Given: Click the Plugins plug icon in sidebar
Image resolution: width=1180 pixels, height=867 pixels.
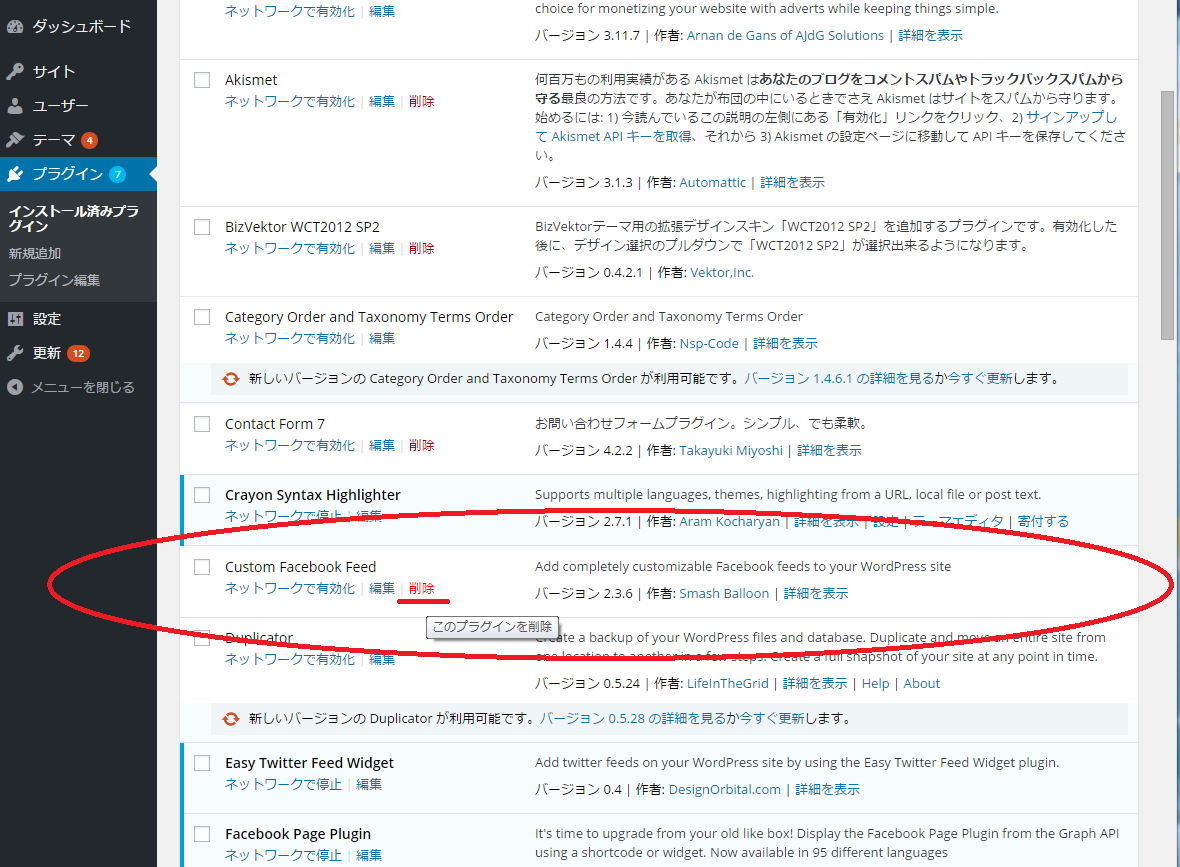Looking at the screenshot, I should coord(15,175).
